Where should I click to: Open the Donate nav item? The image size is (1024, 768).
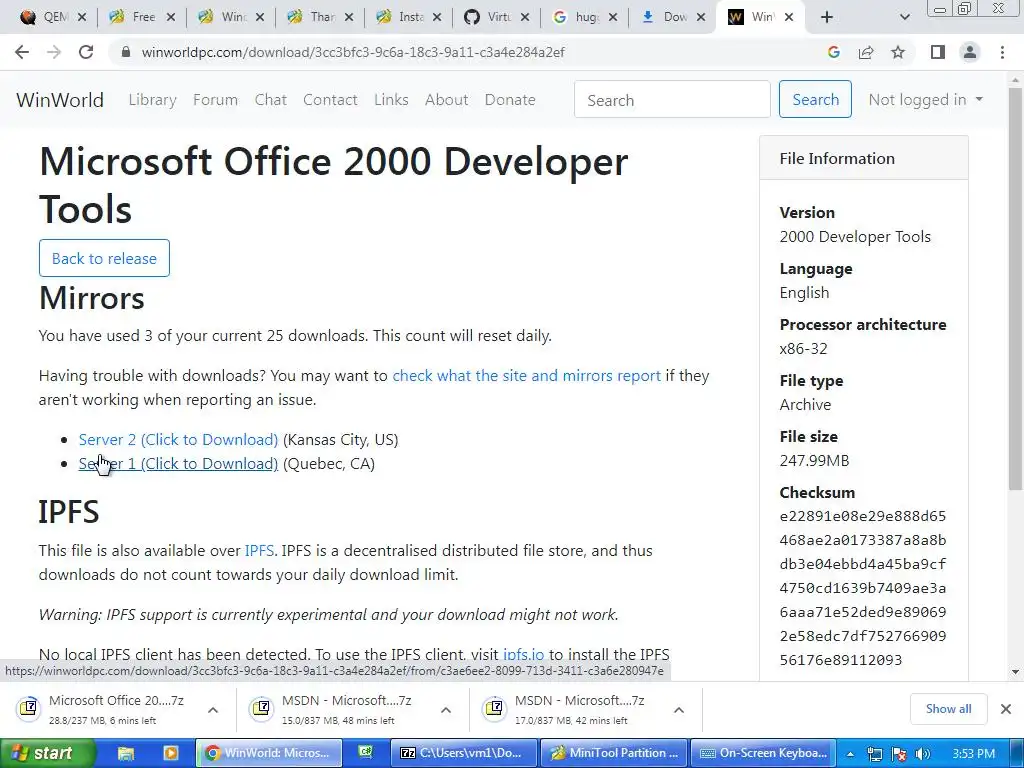tap(510, 100)
